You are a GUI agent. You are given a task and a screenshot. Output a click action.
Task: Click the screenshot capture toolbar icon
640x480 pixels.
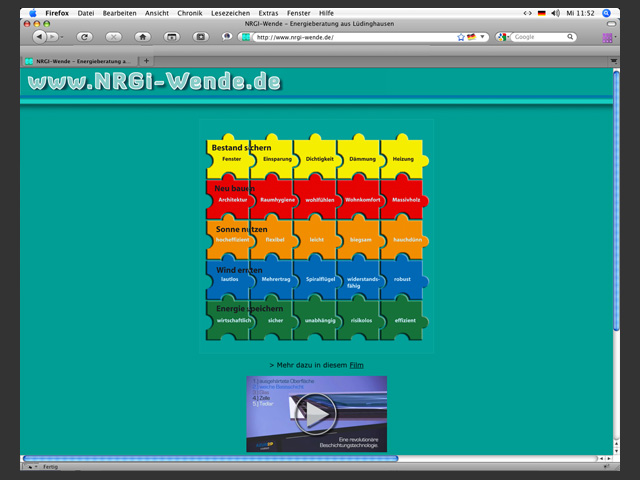click(201, 37)
